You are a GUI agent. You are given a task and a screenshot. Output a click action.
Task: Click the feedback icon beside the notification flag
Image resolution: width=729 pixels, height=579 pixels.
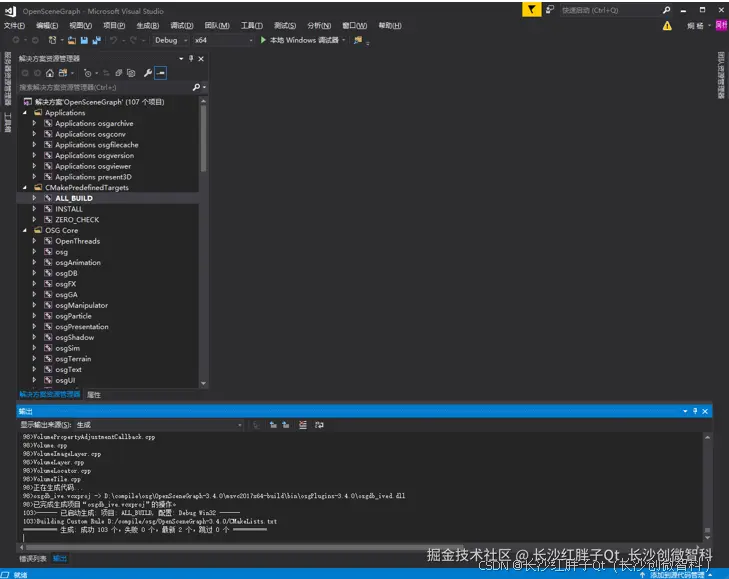pos(550,10)
